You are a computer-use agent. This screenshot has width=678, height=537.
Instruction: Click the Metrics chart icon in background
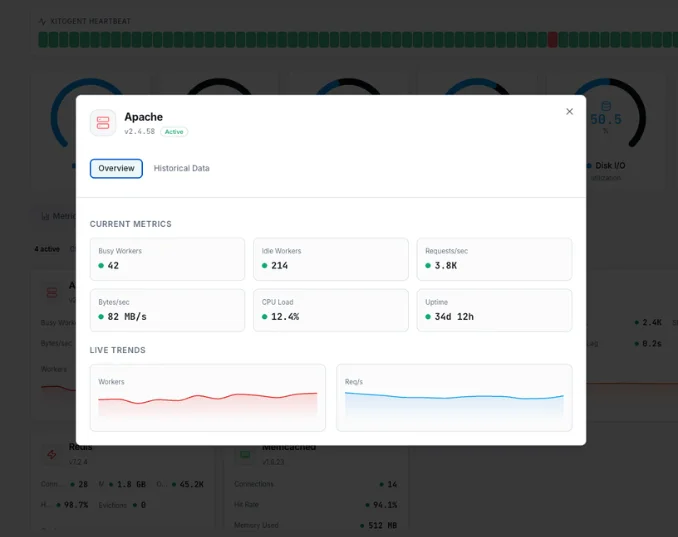point(45,216)
